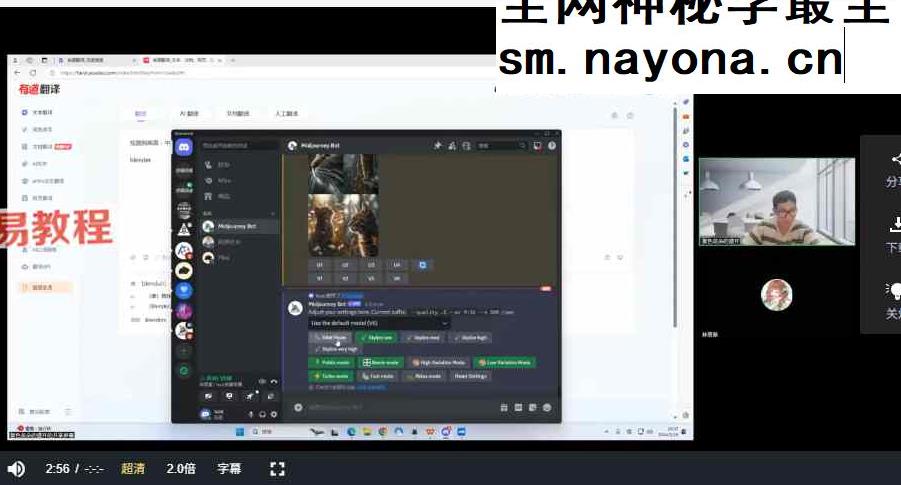
Task: Disconnect from the voice call icon
Action: [x=274, y=382]
